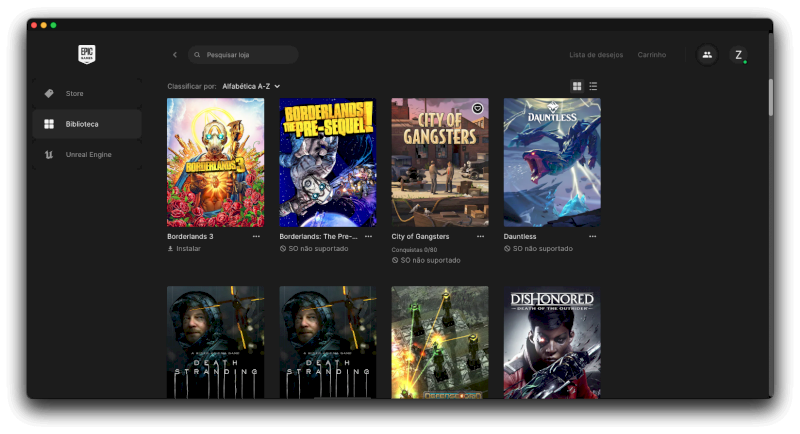The width and height of the screenshot is (800, 434).
Task: Open the Dauntless cover art
Action: click(552, 162)
